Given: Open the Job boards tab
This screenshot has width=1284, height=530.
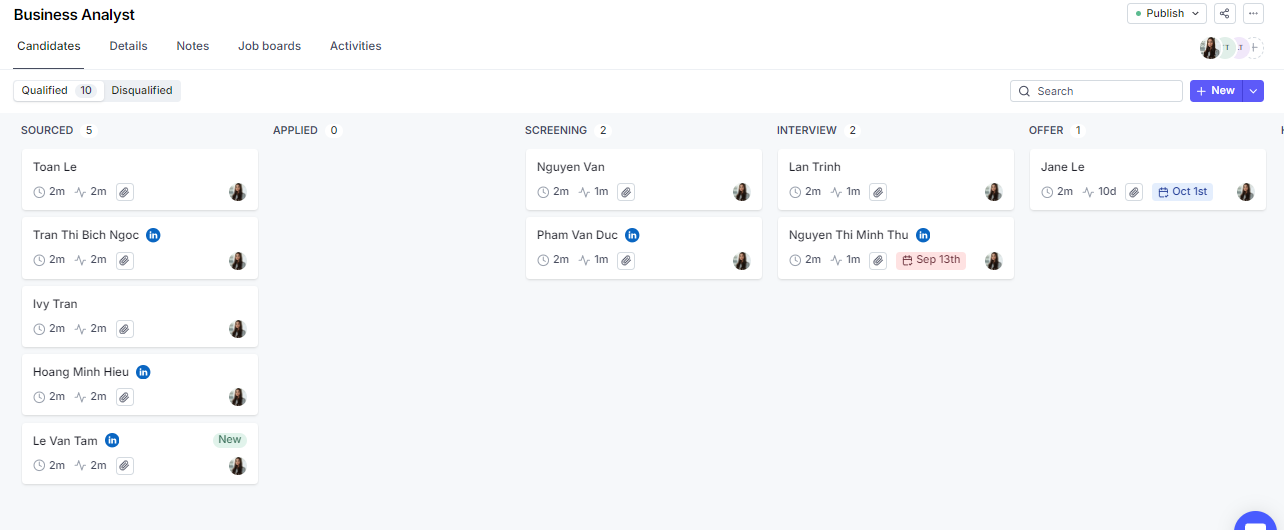Looking at the screenshot, I should click(269, 46).
